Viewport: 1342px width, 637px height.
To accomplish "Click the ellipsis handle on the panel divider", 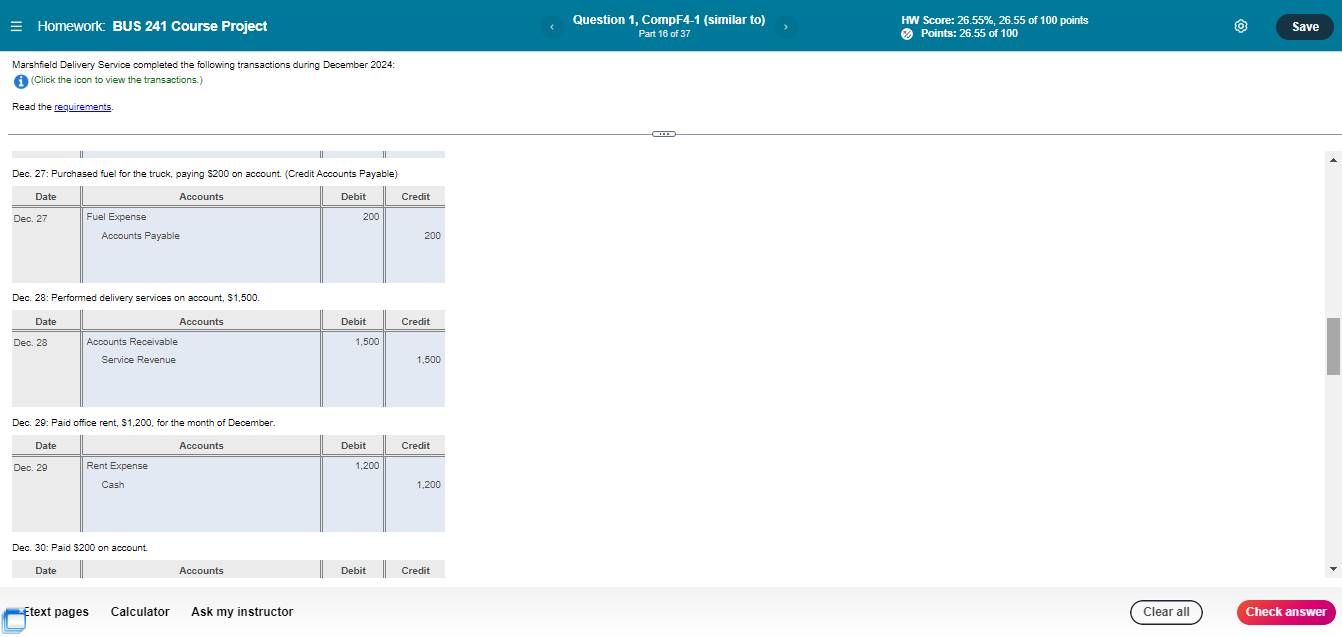I will [x=663, y=133].
